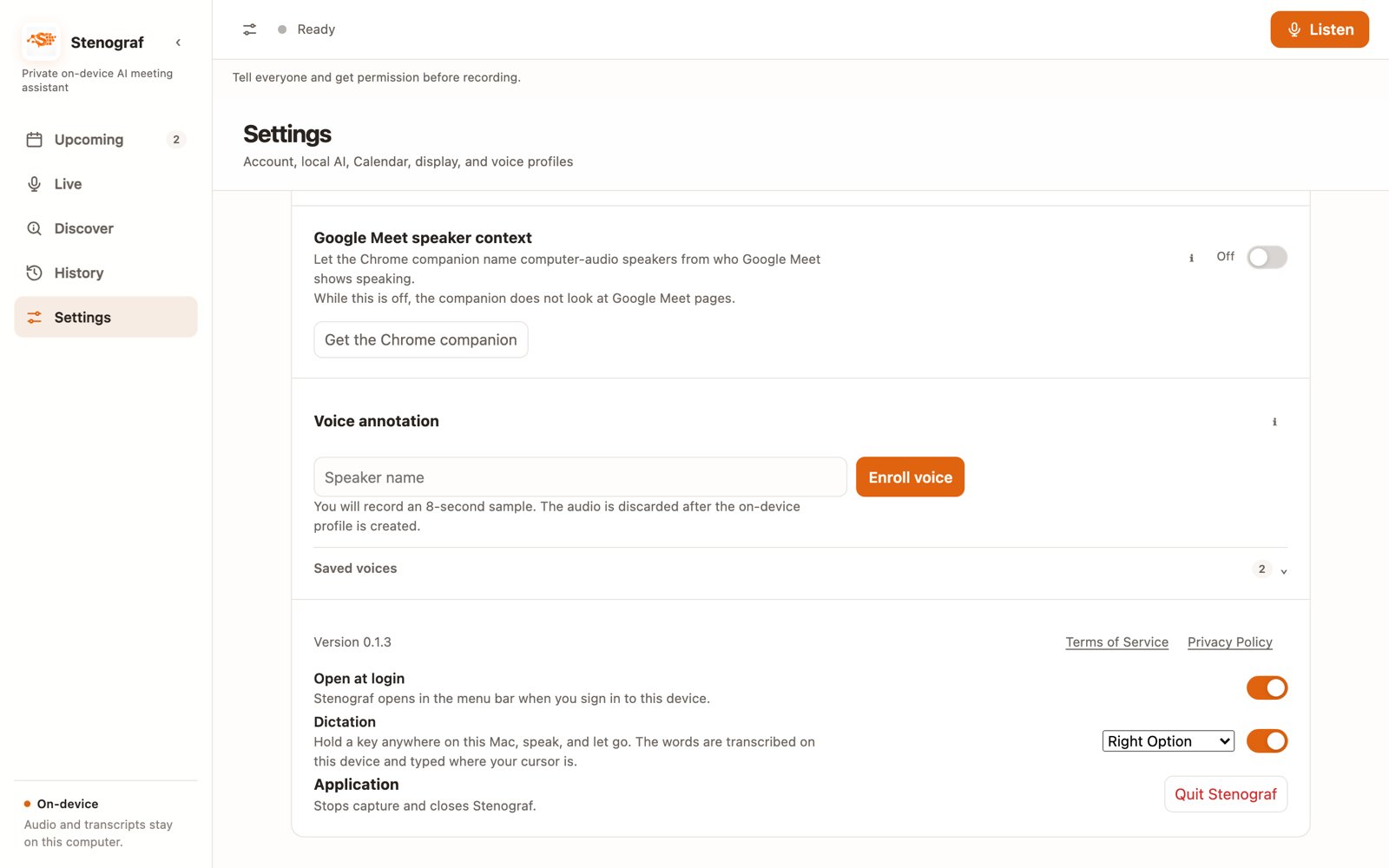Turn off Open at login toggle
This screenshot has width=1389, height=868.
[1267, 687]
